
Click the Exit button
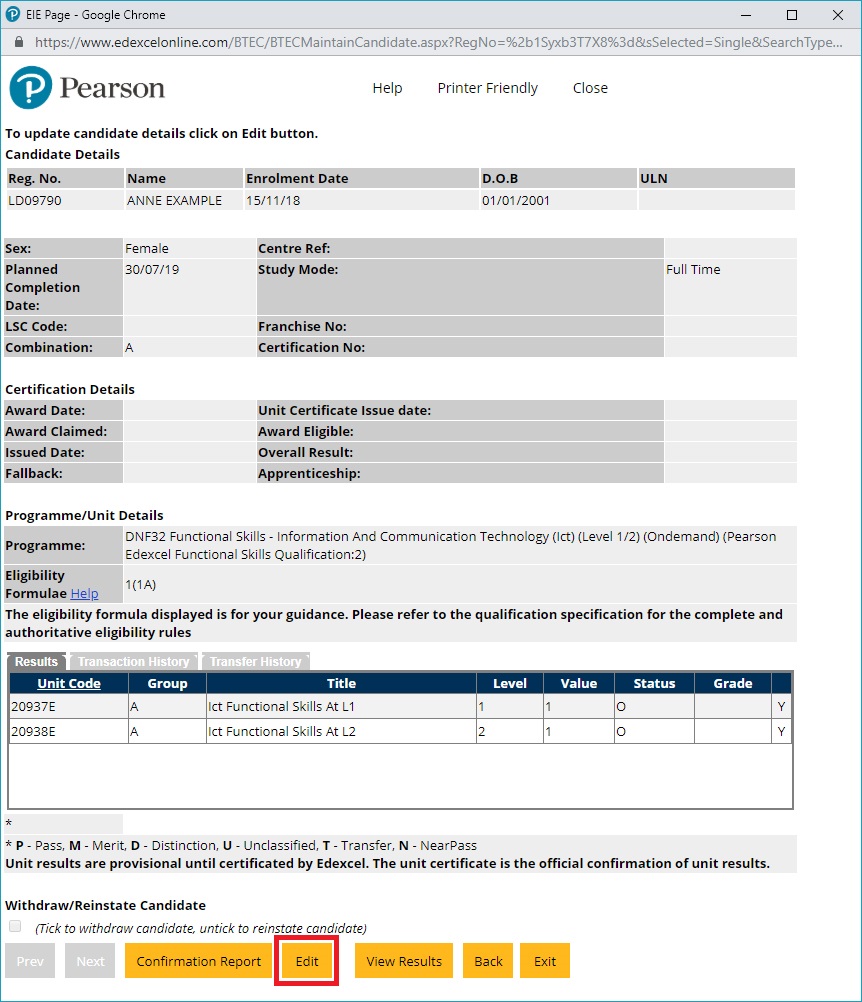pos(544,961)
